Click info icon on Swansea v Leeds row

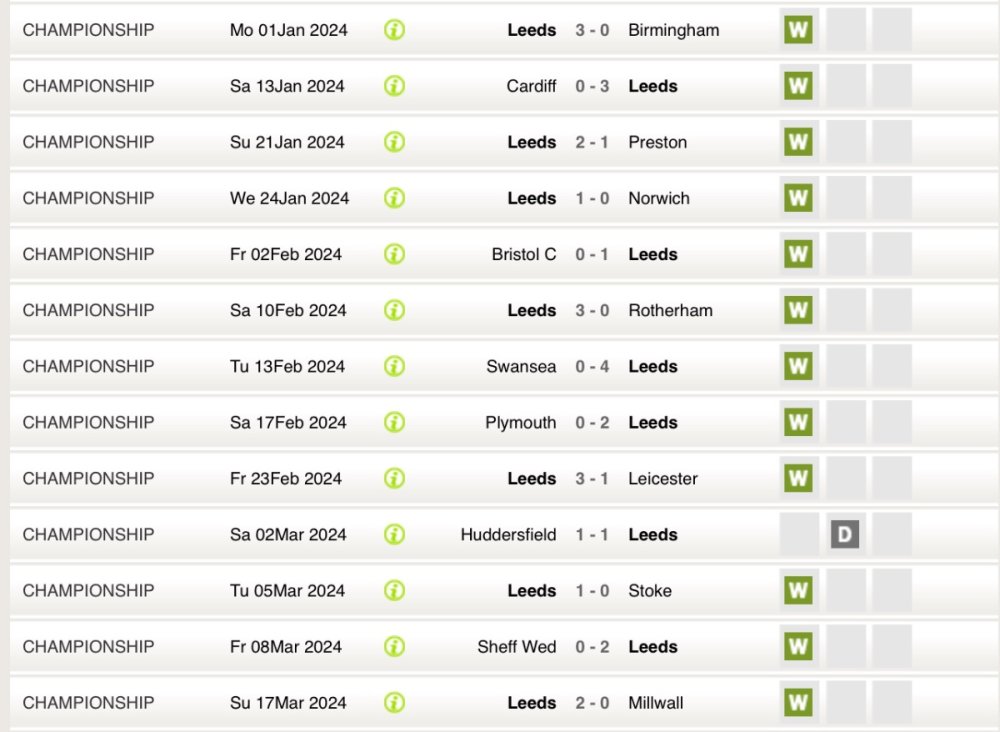[x=394, y=366]
